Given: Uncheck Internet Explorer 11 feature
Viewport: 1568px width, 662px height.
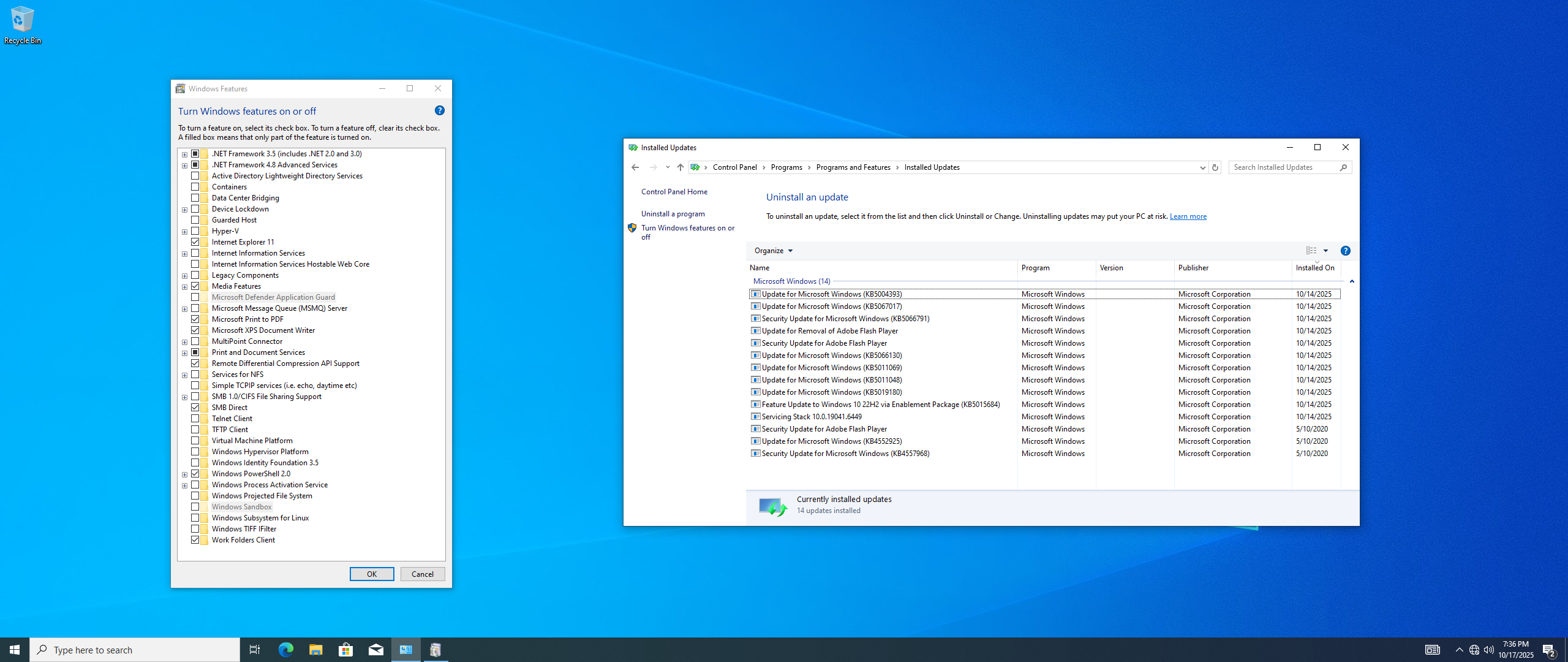Looking at the screenshot, I should pyautogui.click(x=195, y=242).
